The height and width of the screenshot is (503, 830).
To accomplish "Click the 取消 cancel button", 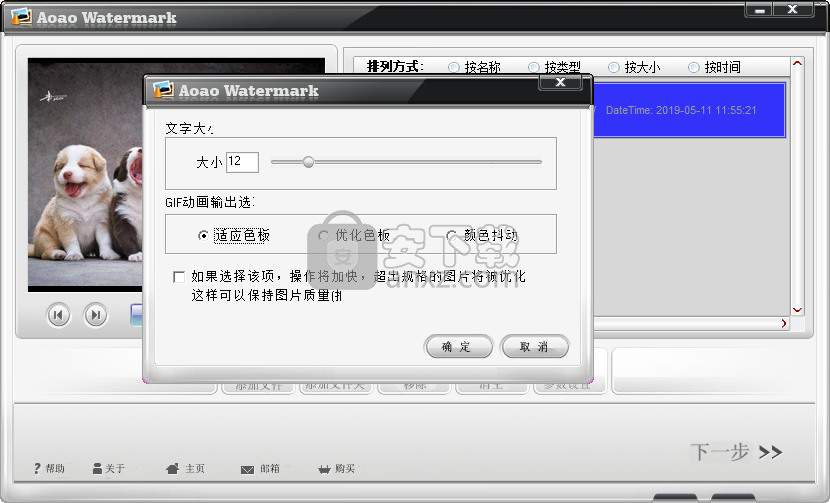I will click(535, 347).
